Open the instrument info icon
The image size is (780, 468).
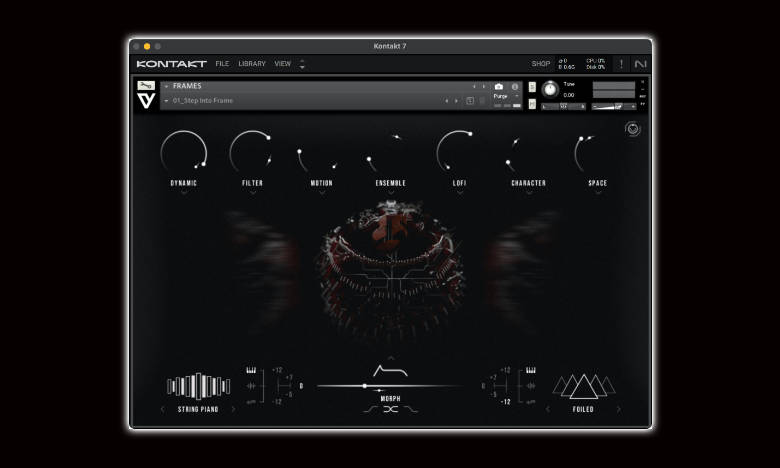515,87
